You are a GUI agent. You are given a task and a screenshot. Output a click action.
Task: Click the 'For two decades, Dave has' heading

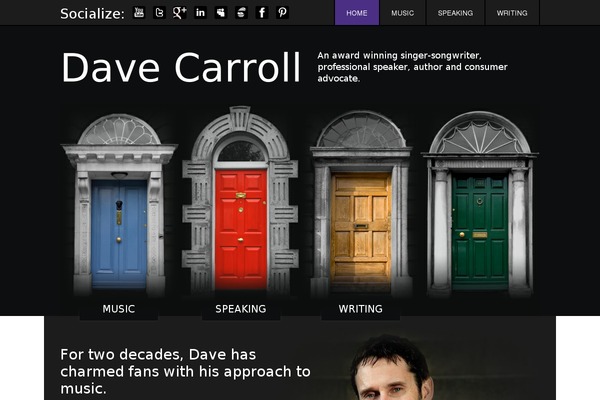(x=185, y=371)
